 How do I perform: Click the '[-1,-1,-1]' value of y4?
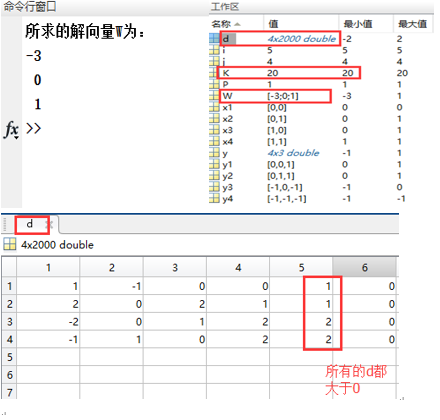[x=287, y=199]
